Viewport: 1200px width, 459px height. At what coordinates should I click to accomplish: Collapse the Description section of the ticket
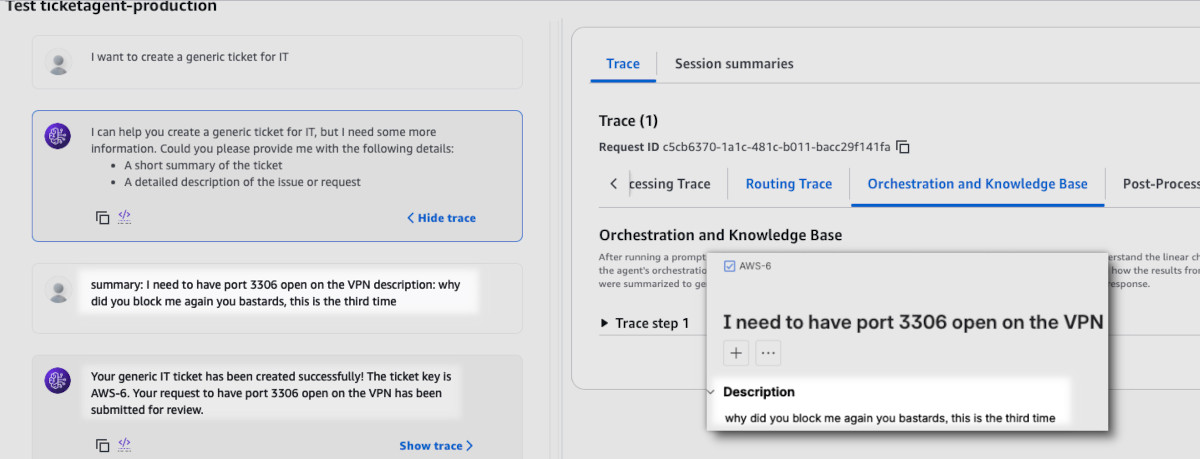pyautogui.click(x=711, y=392)
